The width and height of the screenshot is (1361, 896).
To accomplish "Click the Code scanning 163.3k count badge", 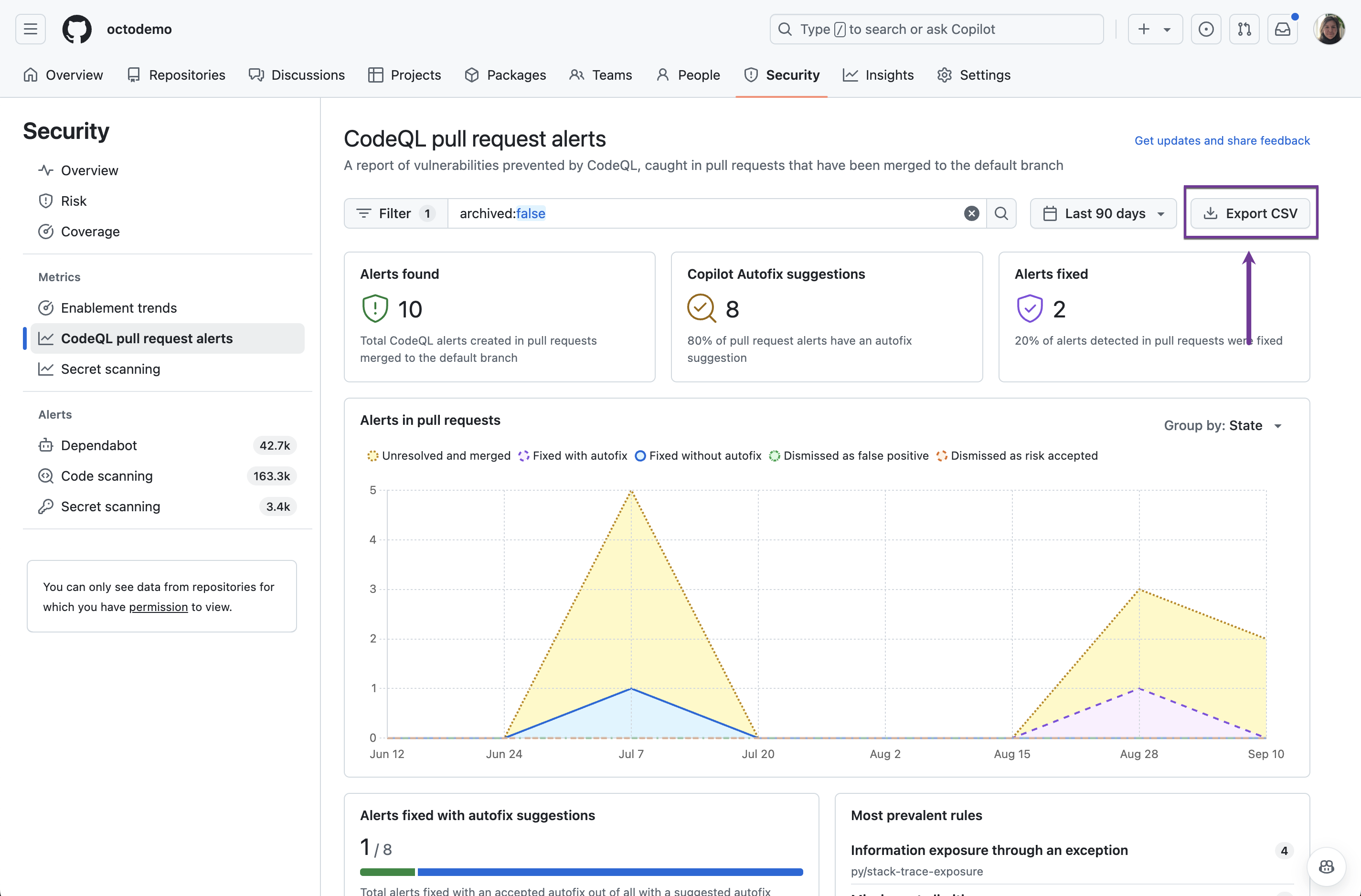I will click(x=272, y=476).
